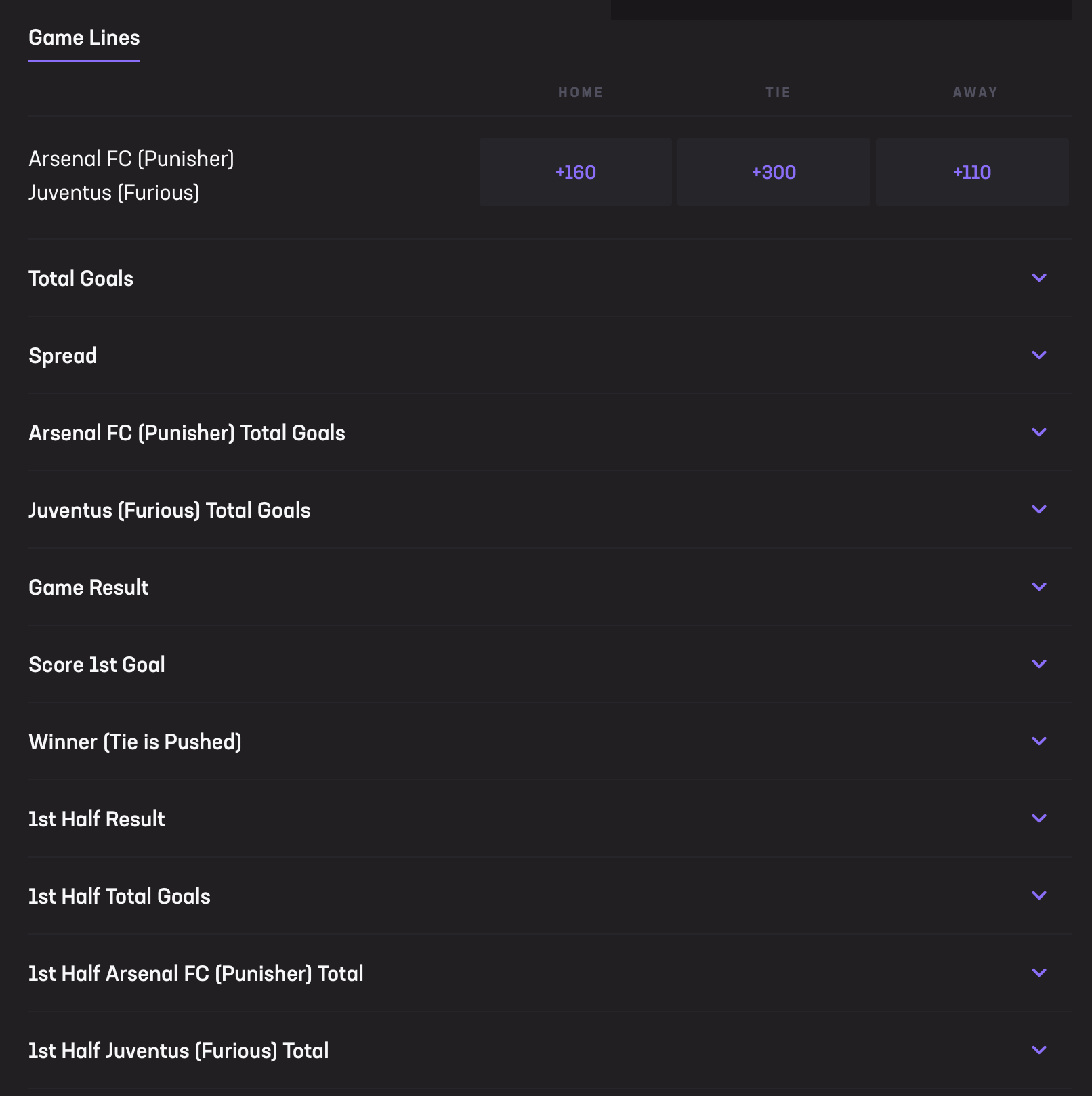The width and height of the screenshot is (1092, 1096).
Task: Click the 1st Half Total Goals chevron
Action: pos(1039,895)
